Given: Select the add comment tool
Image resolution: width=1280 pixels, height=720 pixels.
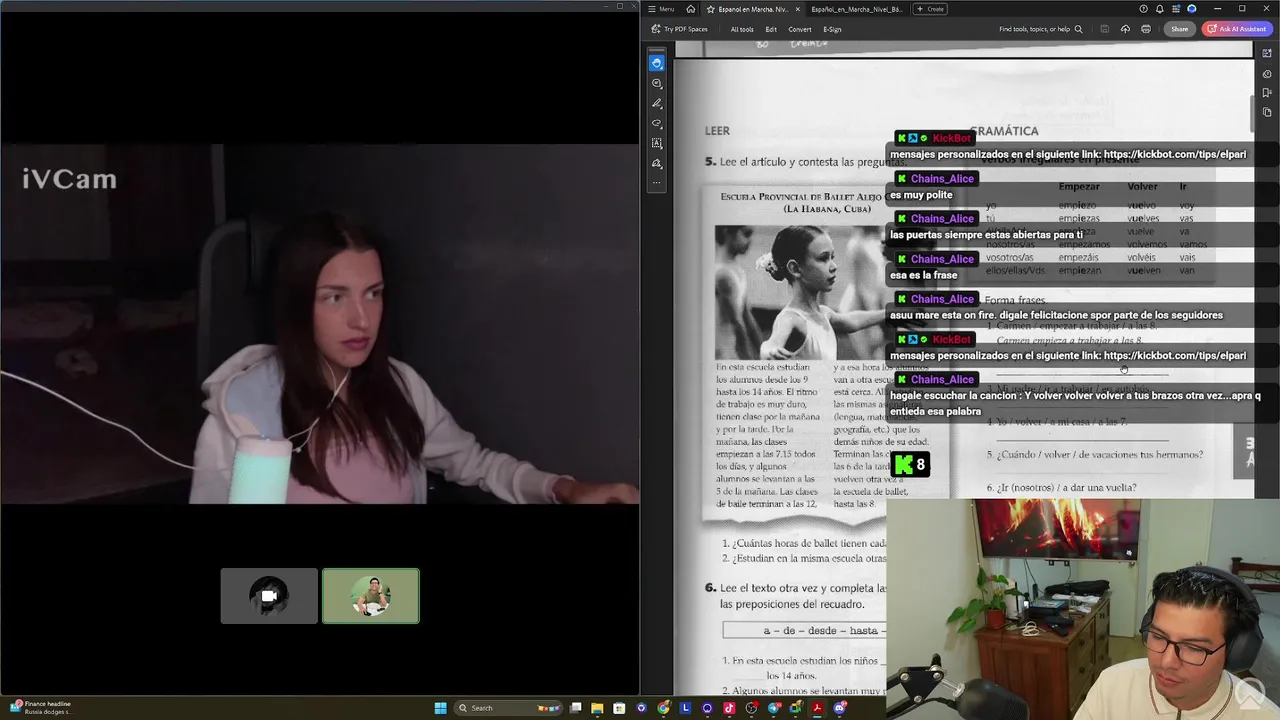Looking at the screenshot, I should click(657, 83).
